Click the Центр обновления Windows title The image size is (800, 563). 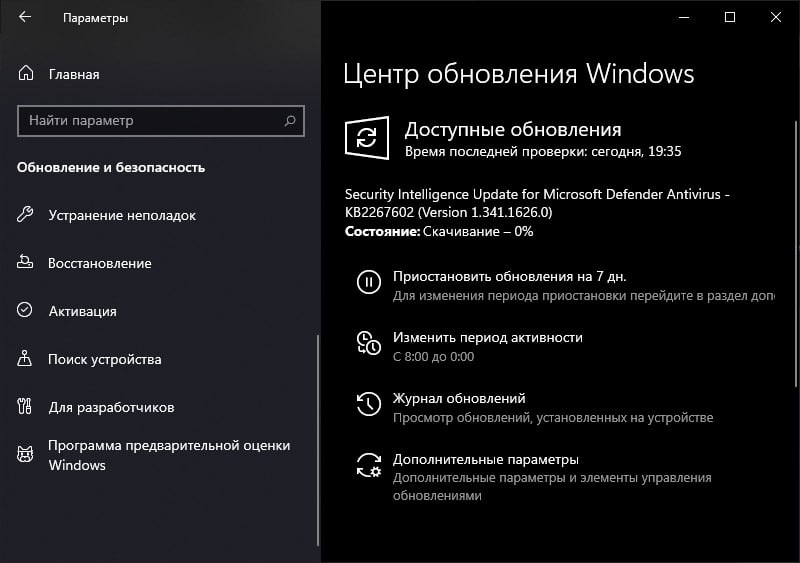[x=518, y=74]
